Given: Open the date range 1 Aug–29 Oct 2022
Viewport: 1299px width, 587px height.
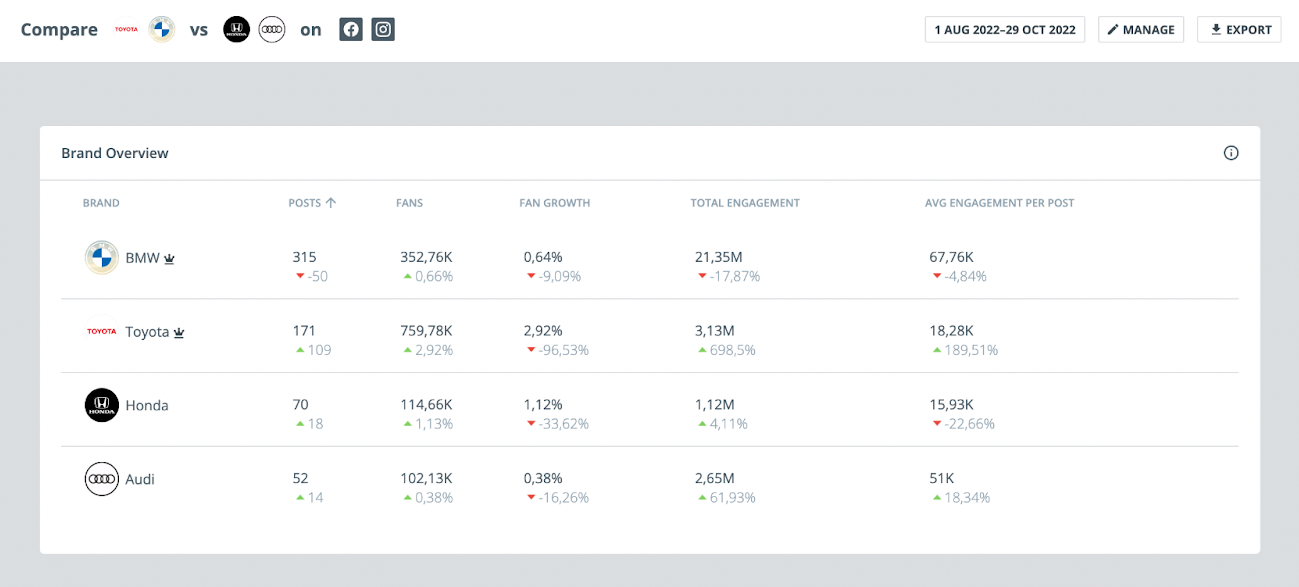Looking at the screenshot, I should [1005, 29].
